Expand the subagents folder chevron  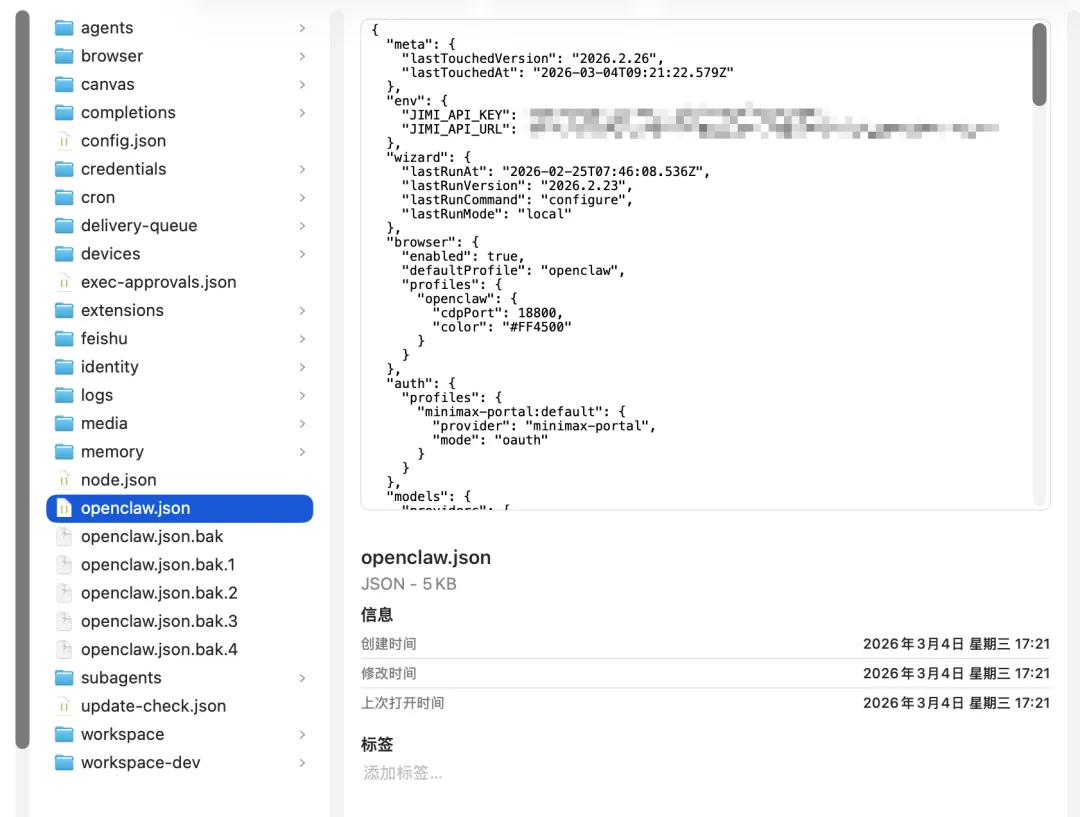[x=302, y=677]
